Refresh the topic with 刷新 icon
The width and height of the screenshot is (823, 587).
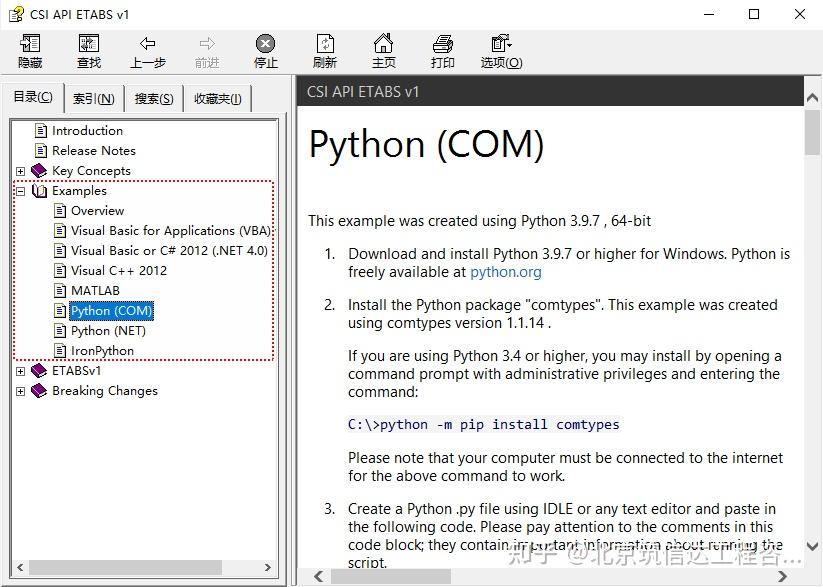pos(324,50)
